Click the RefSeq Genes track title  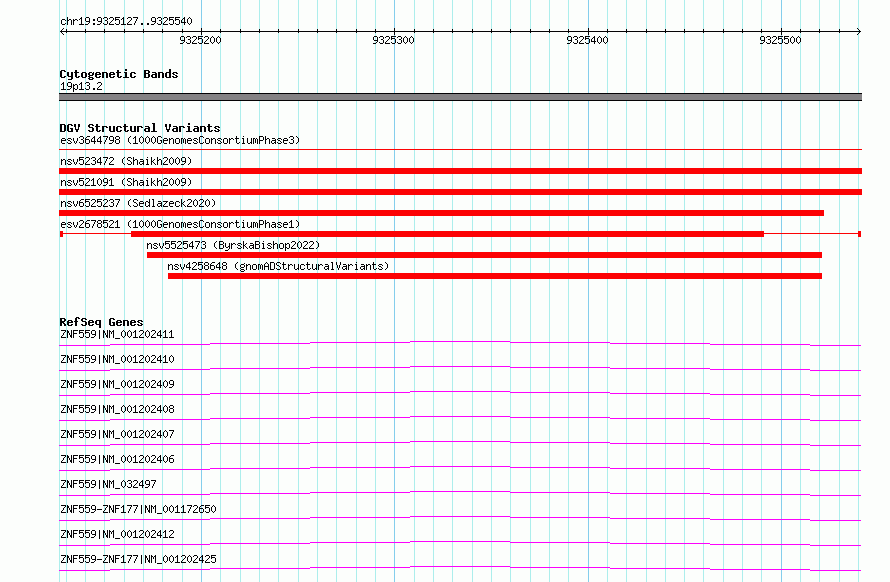click(x=101, y=322)
